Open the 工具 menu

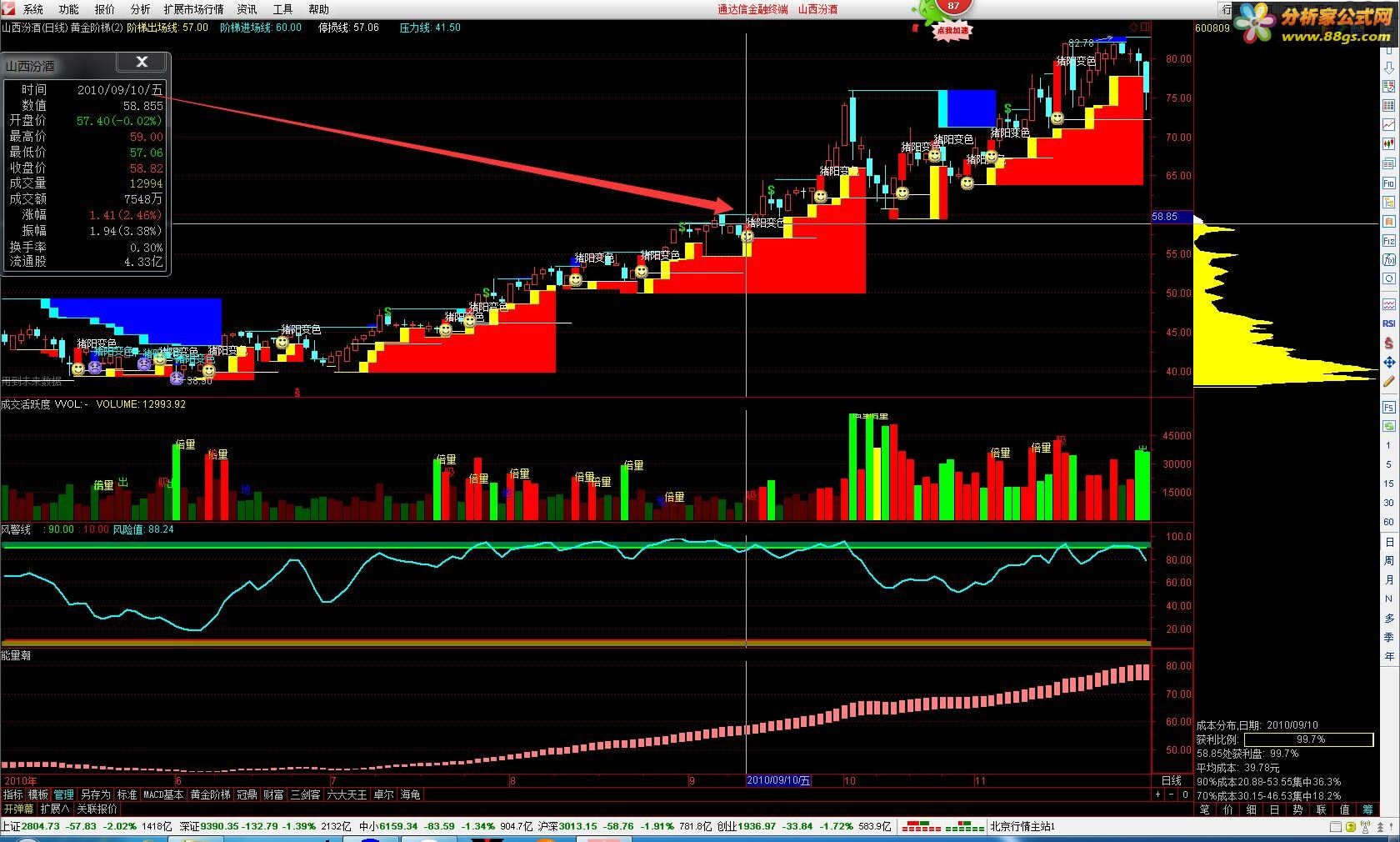[x=283, y=9]
